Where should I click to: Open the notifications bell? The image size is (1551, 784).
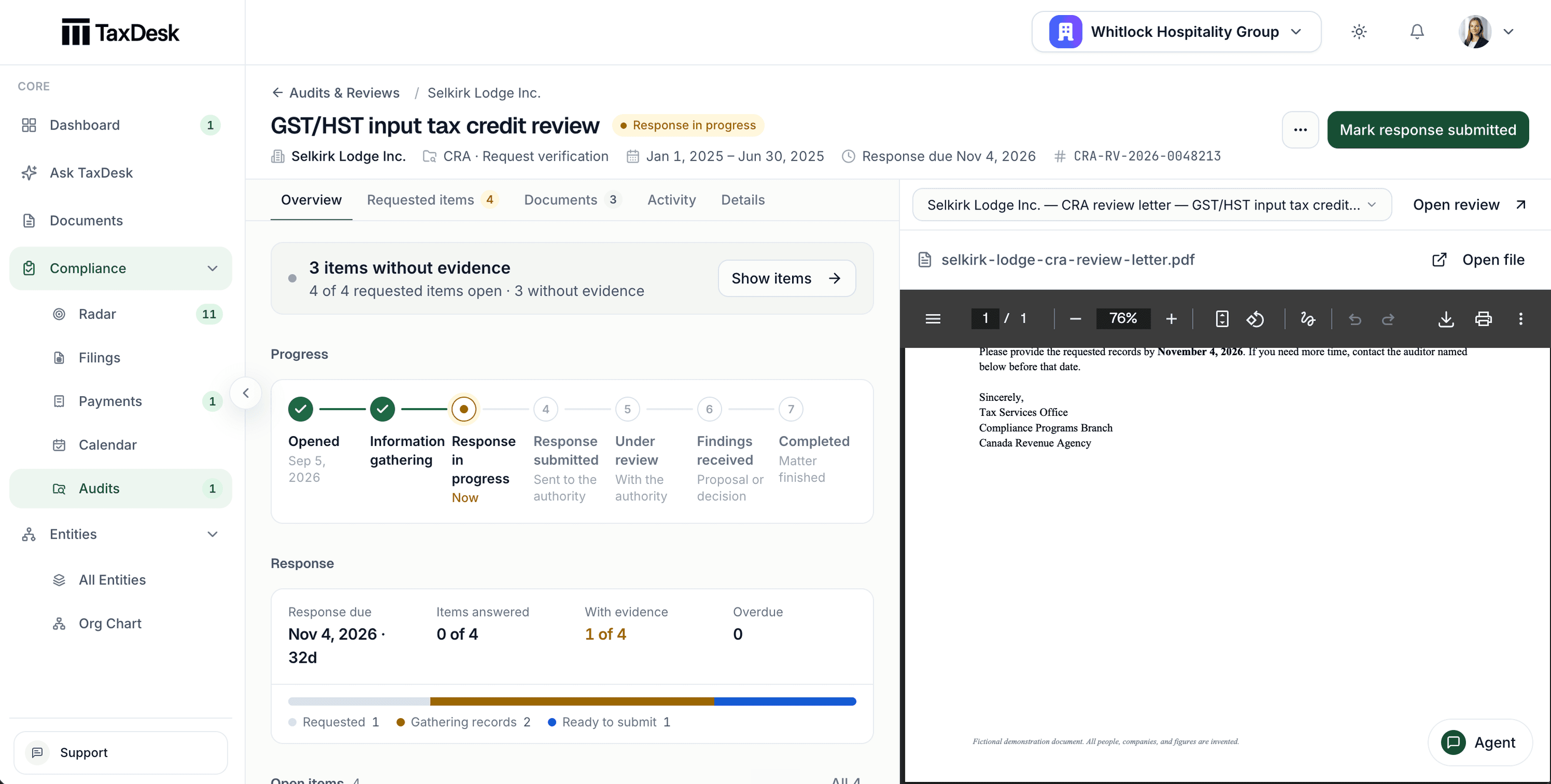click(1417, 31)
